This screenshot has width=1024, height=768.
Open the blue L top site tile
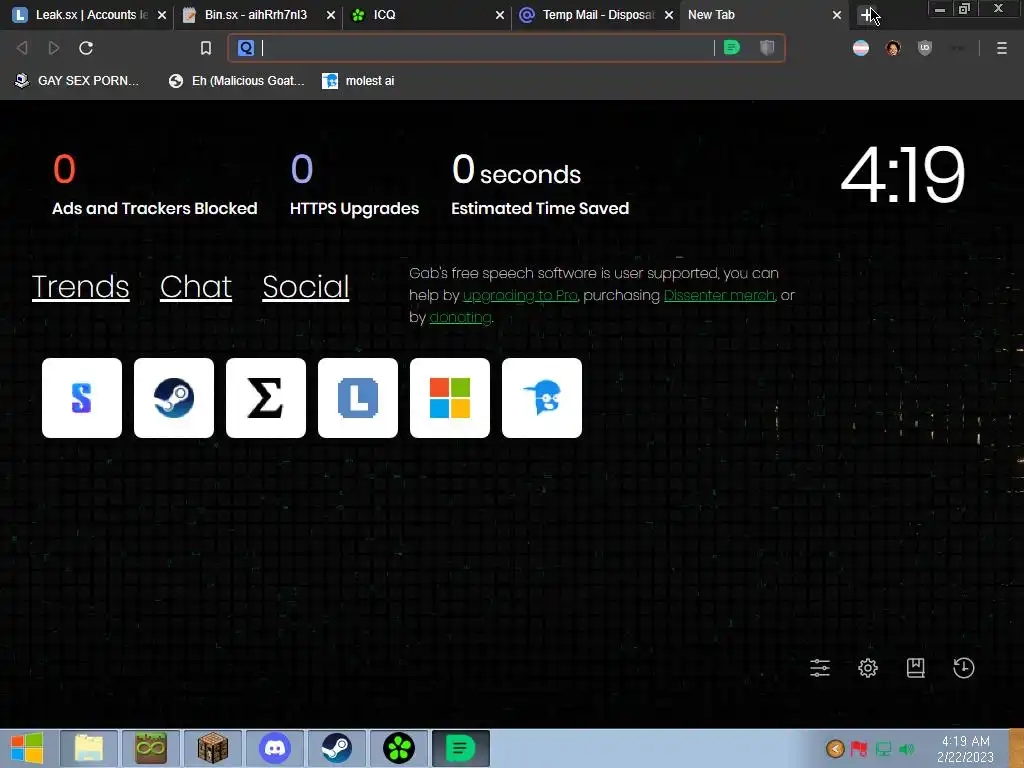358,398
